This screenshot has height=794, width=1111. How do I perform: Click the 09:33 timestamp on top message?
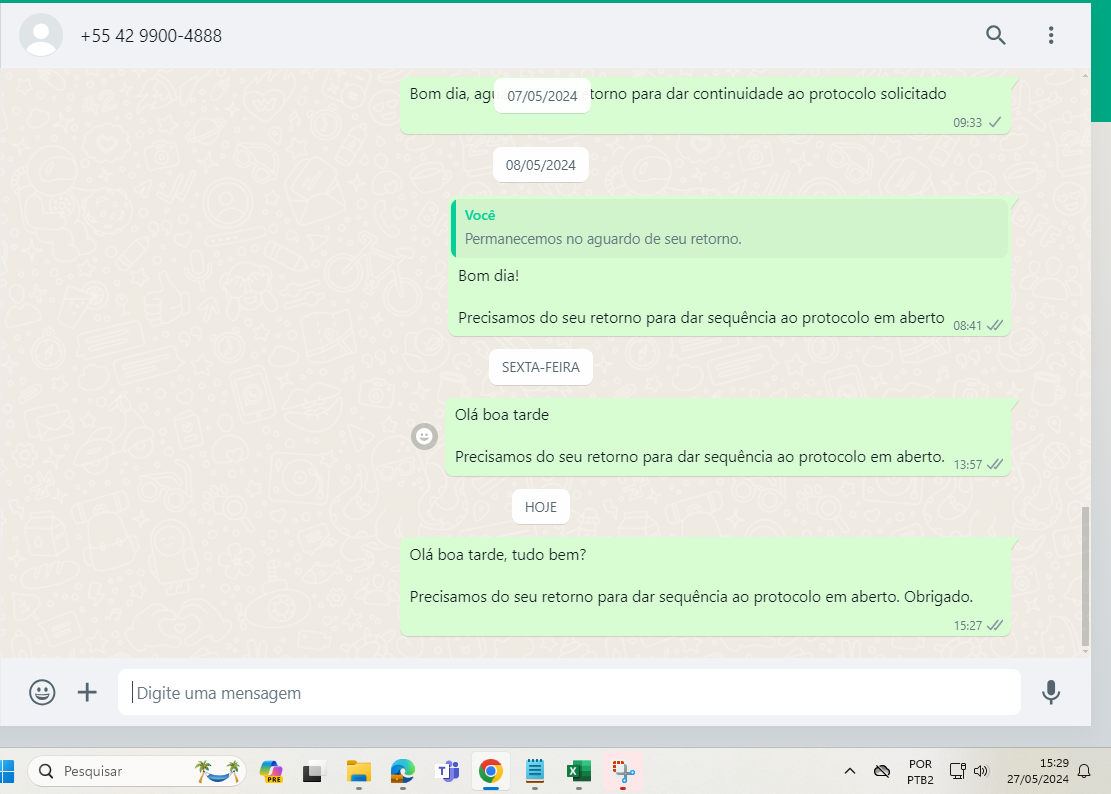(967, 123)
